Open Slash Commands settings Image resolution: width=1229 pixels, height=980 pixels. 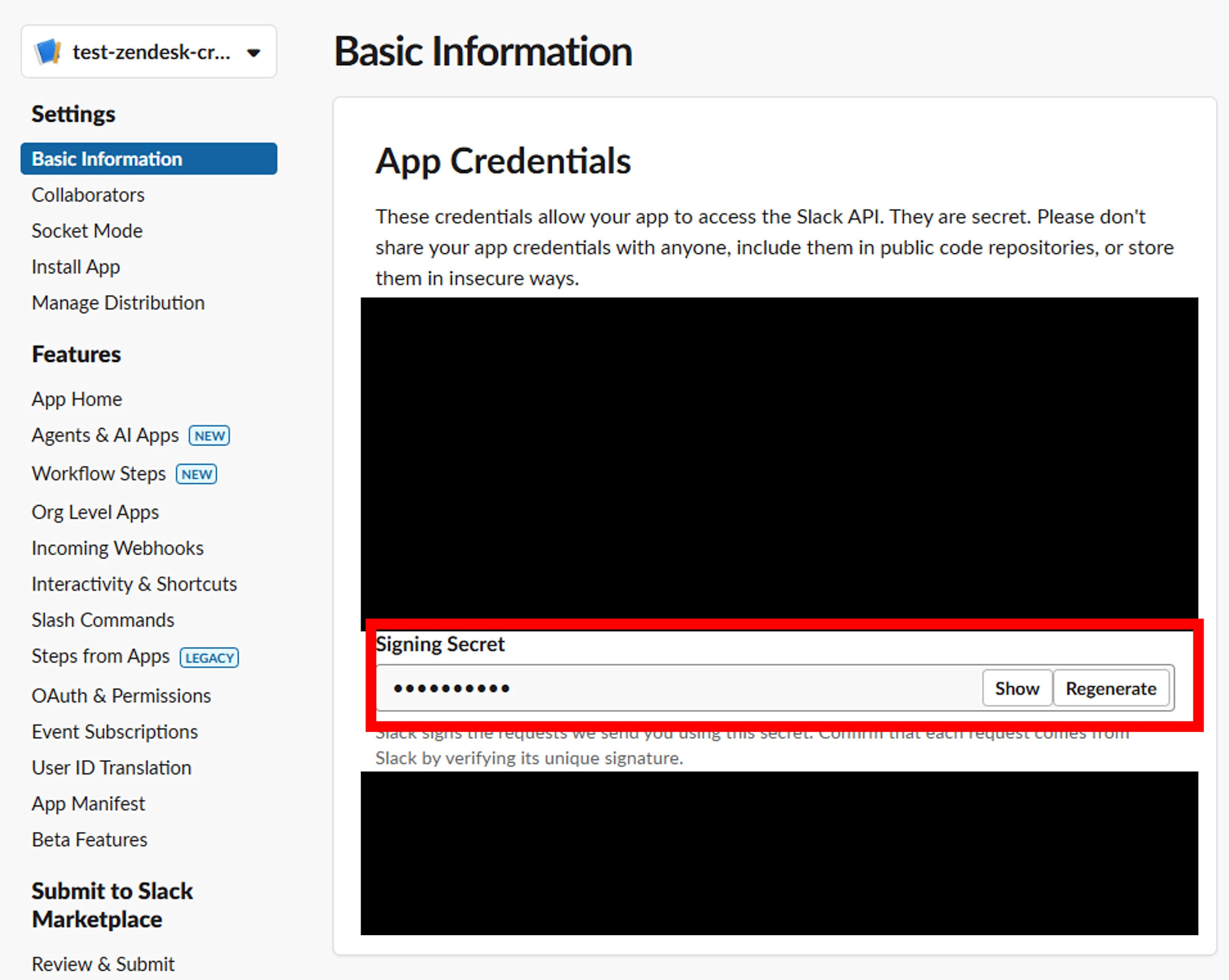[x=103, y=620]
